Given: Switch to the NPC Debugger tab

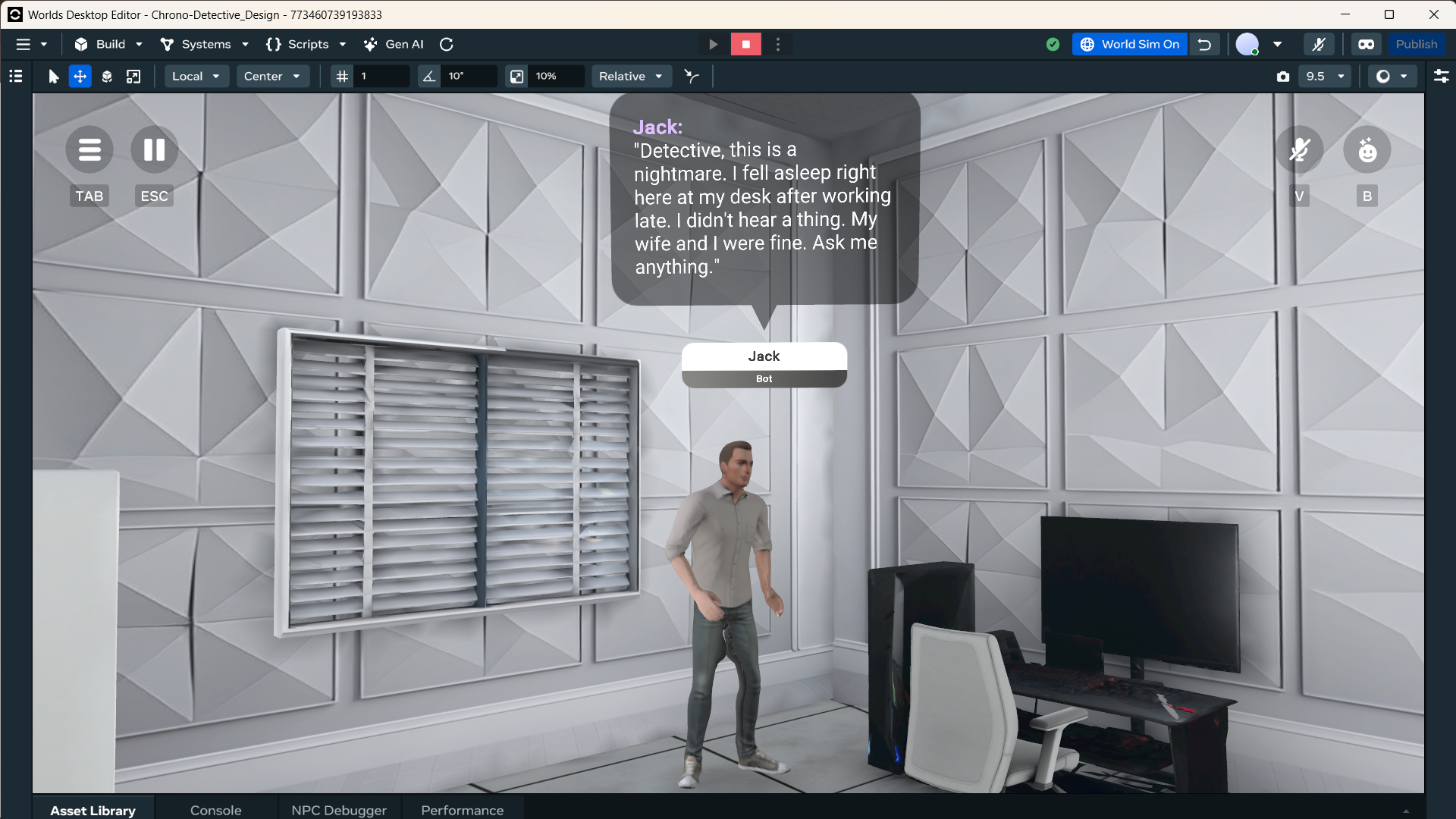Looking at the screenshot, I should (339, 810).
